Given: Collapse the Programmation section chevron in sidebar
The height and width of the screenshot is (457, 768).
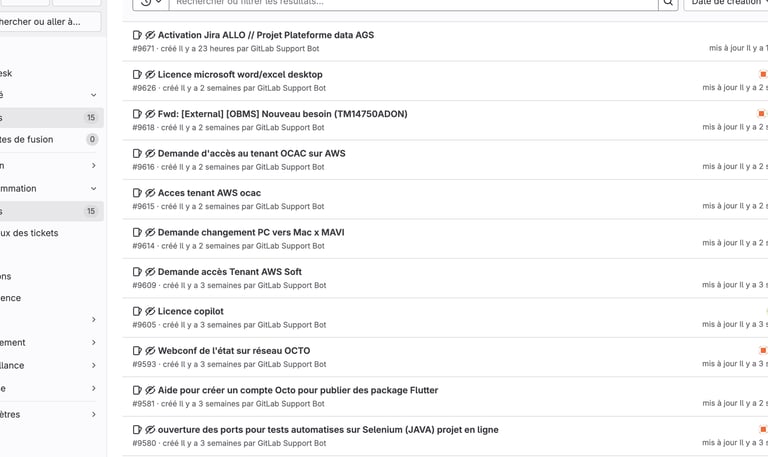Looking at the screenshot, I should click(93, 188).
